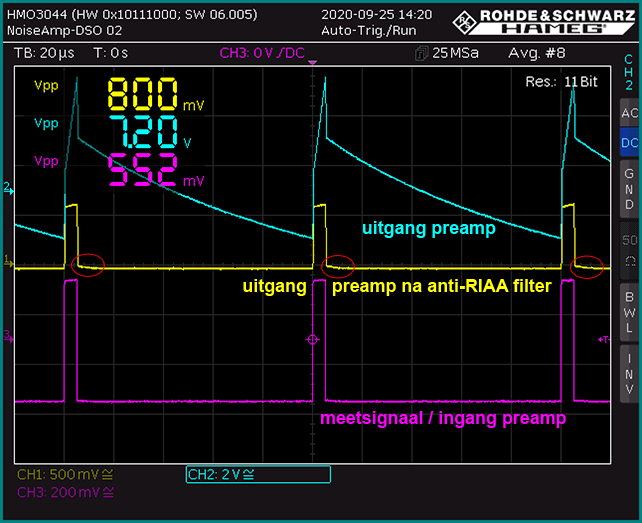Screen dimensions: 642x523
Task: Click the CH3 ground level marker
Action: (8, 338)
